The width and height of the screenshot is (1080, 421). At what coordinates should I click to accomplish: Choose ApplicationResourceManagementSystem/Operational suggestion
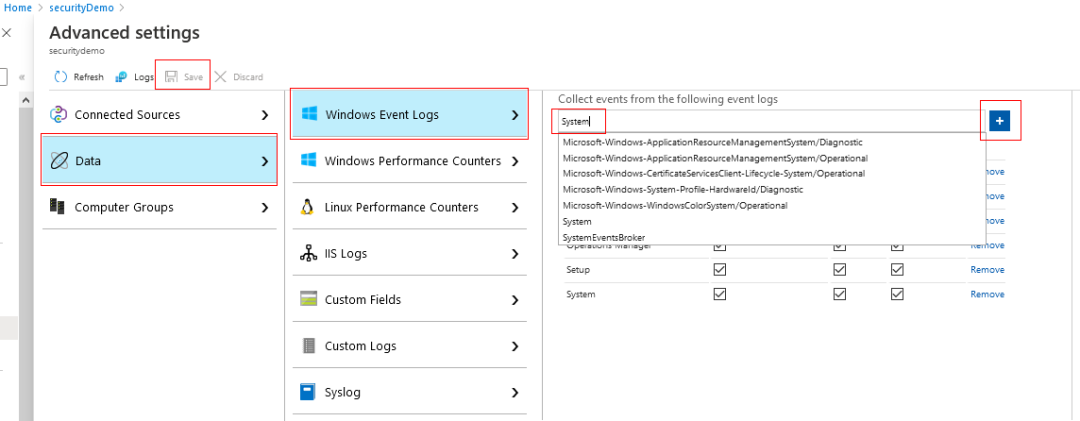[716, 158]
